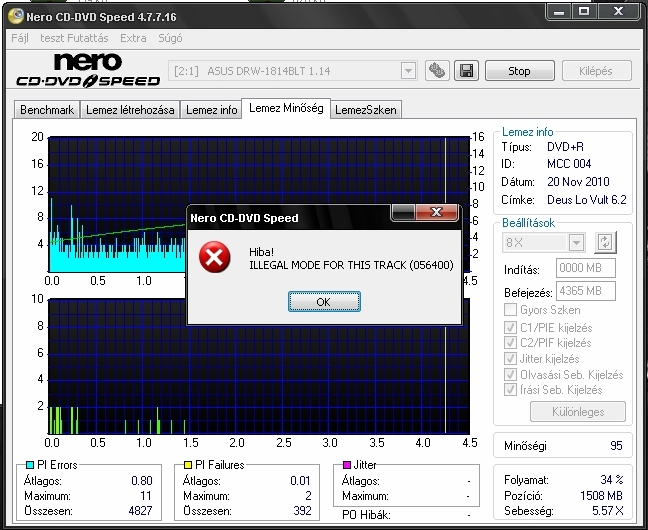Viewport: 648px width, 530px height.
Task: Select the Lemez Minőség tab
Action: click(286, 108)
